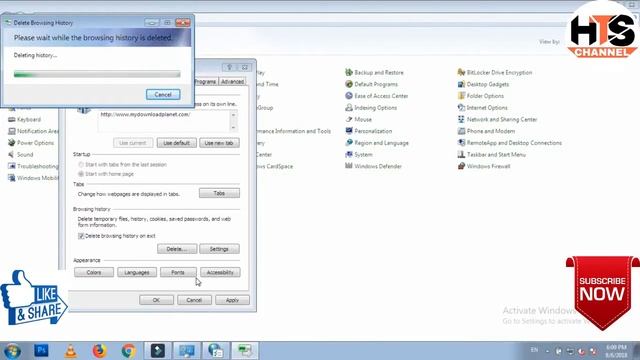Launch Firefox from the taskbar
This screenshot has height=360, width=640.
pyautogui.click(x=100, y=351)
